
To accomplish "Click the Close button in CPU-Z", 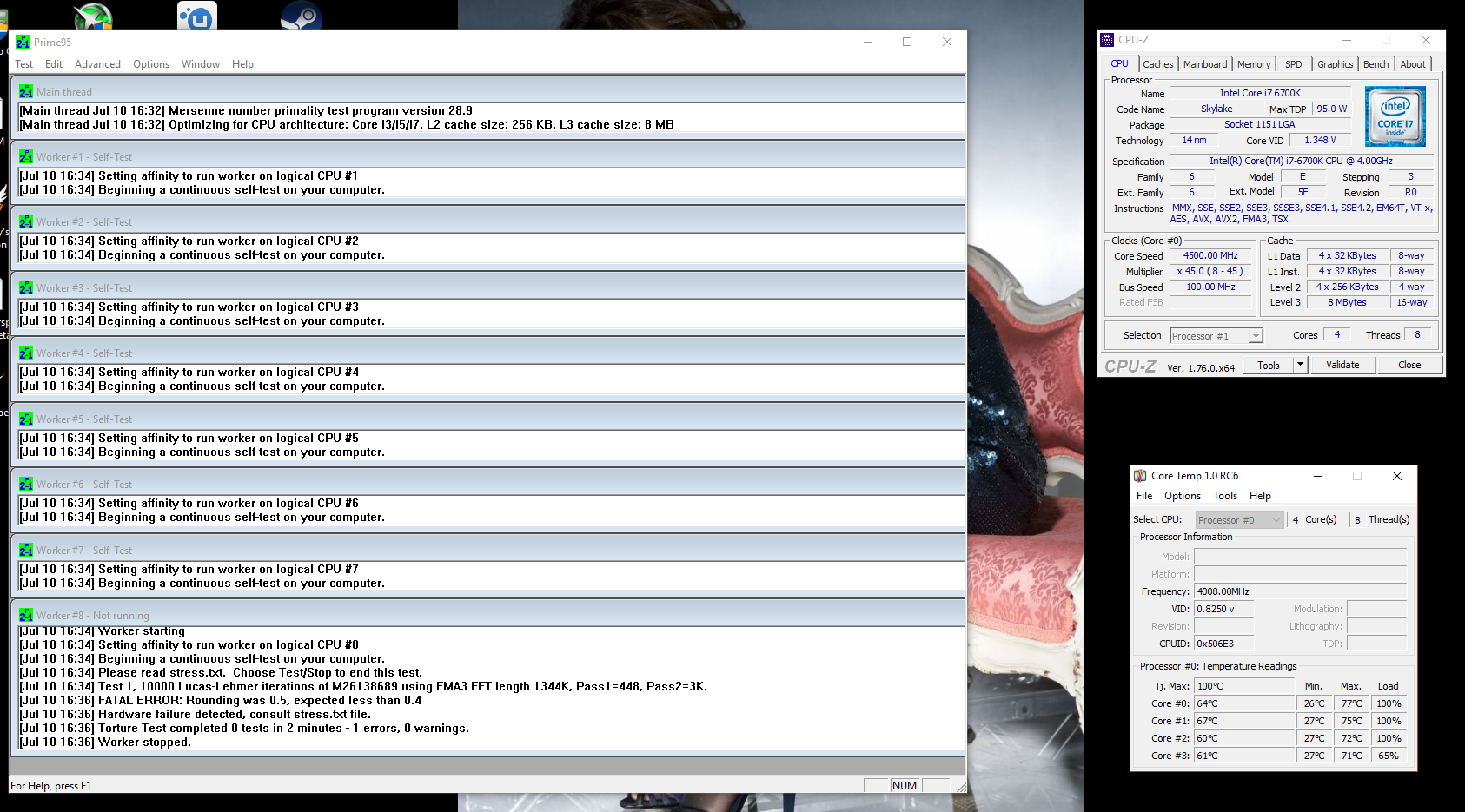I will click(x=1409, y=365).
